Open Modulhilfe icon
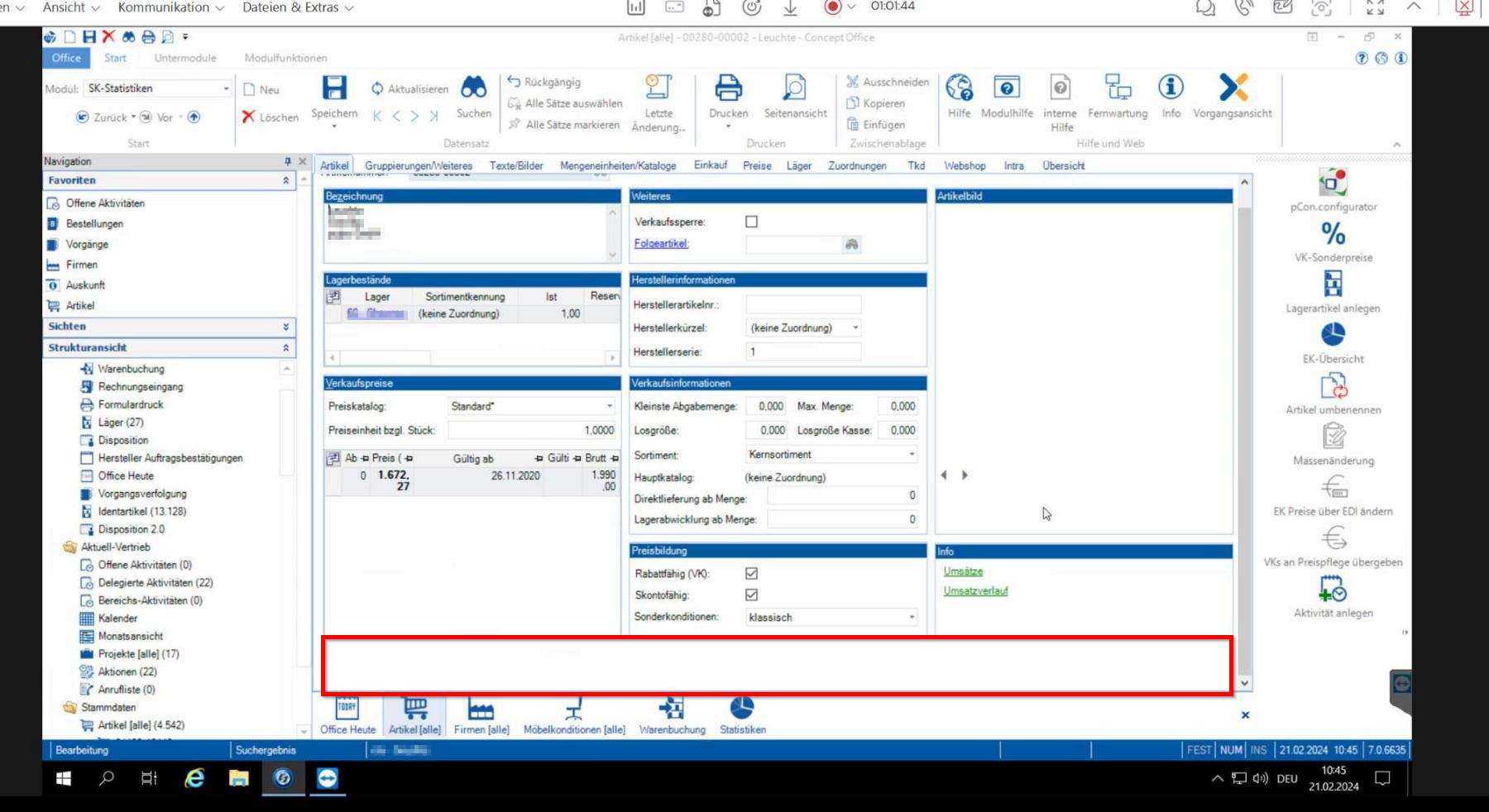Image resolution: width=1489 pixels, height=812 pixels. (x=1007, y=88)
